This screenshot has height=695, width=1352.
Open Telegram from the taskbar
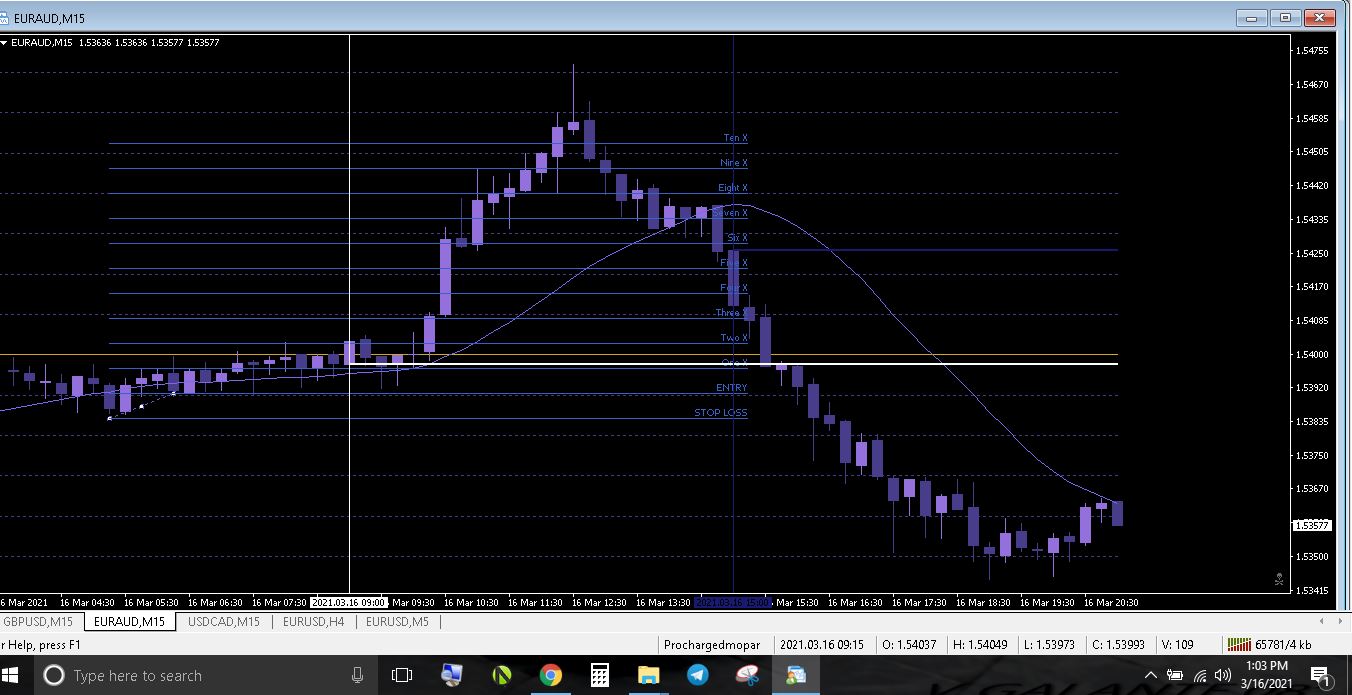pos(698,676)
